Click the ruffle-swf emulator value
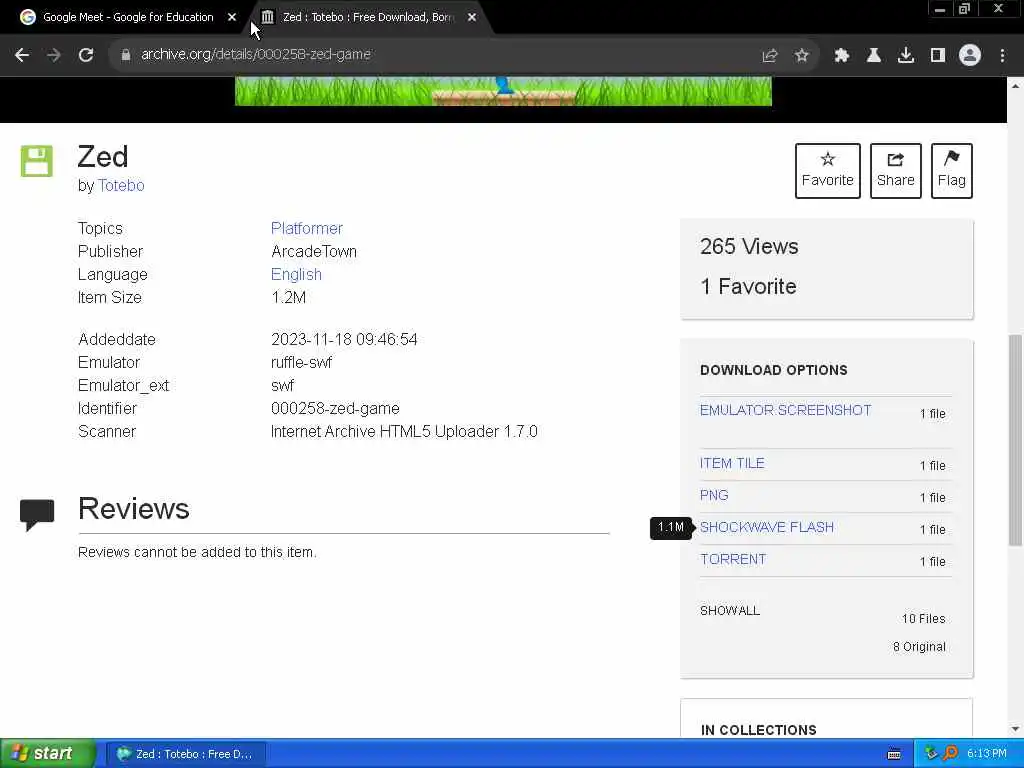The width and height of the screenshot is (1024, 768). 301,362
